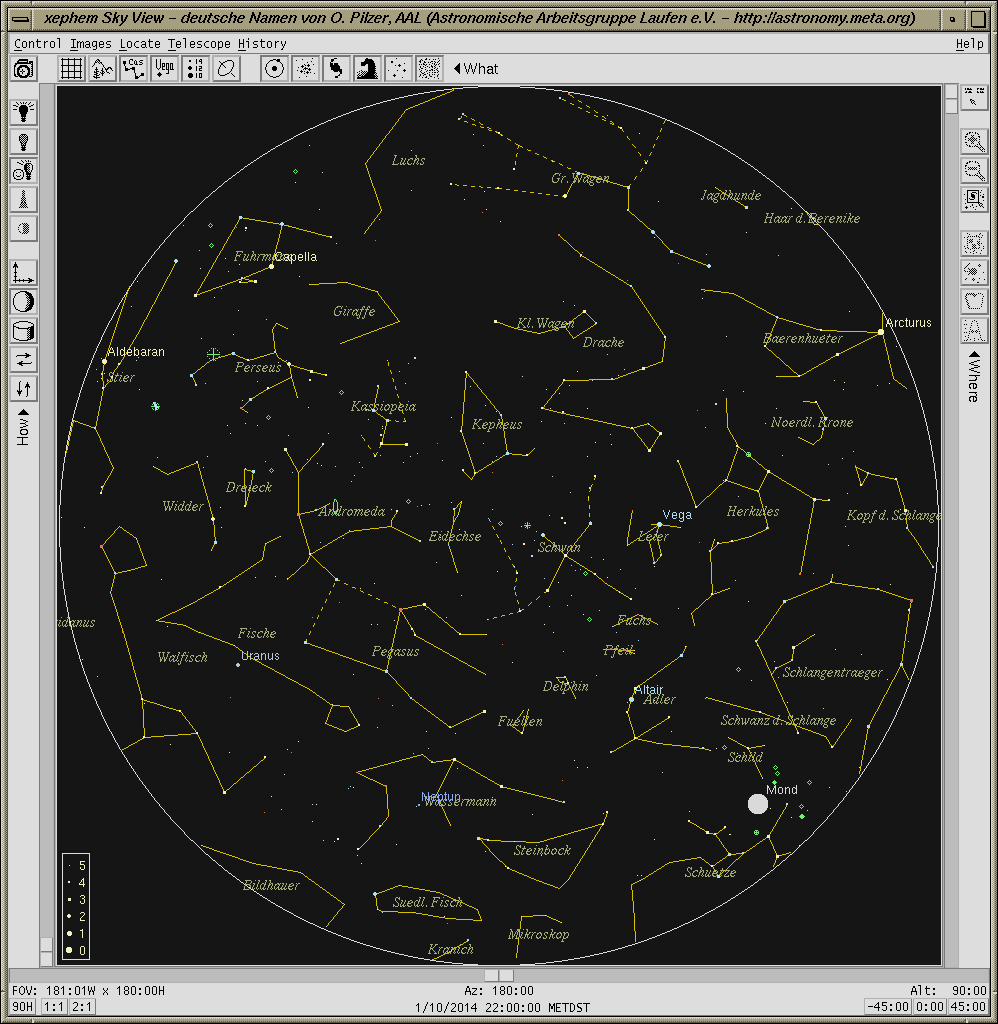Open the Help menu
This screenshot has width=998, height=1024.
point(969,44)
